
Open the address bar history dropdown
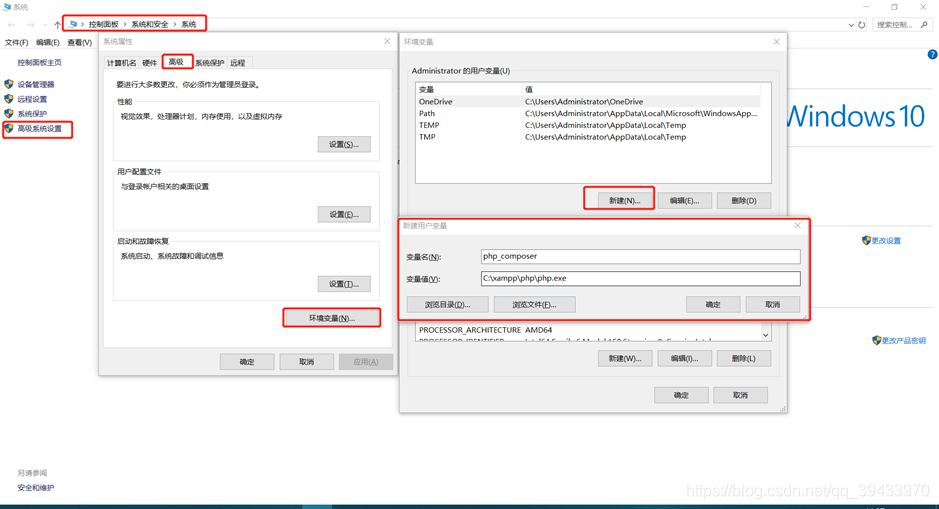tap(851, 25)
